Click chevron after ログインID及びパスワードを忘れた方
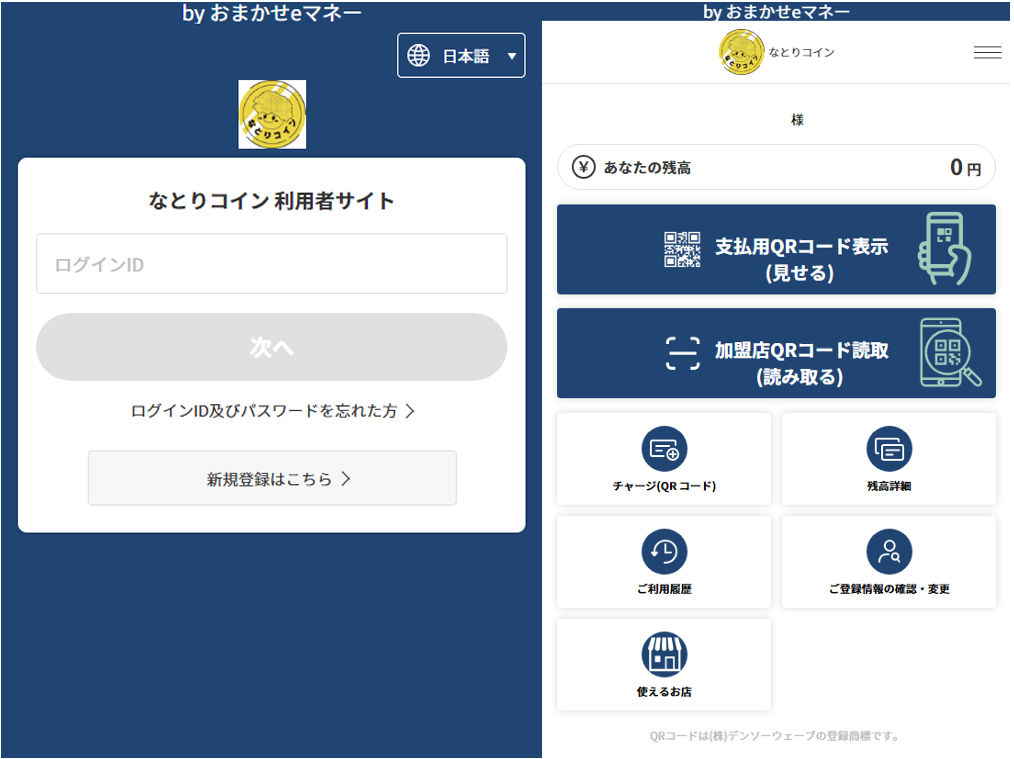 tap(410, 411)
